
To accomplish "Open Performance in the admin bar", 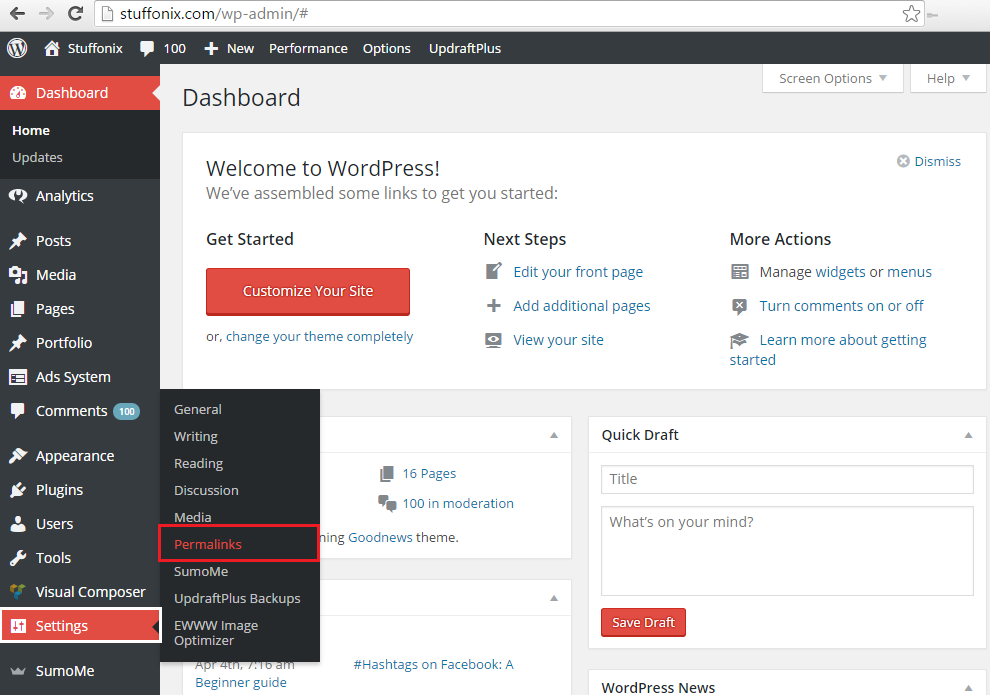I will pos(308,49).
